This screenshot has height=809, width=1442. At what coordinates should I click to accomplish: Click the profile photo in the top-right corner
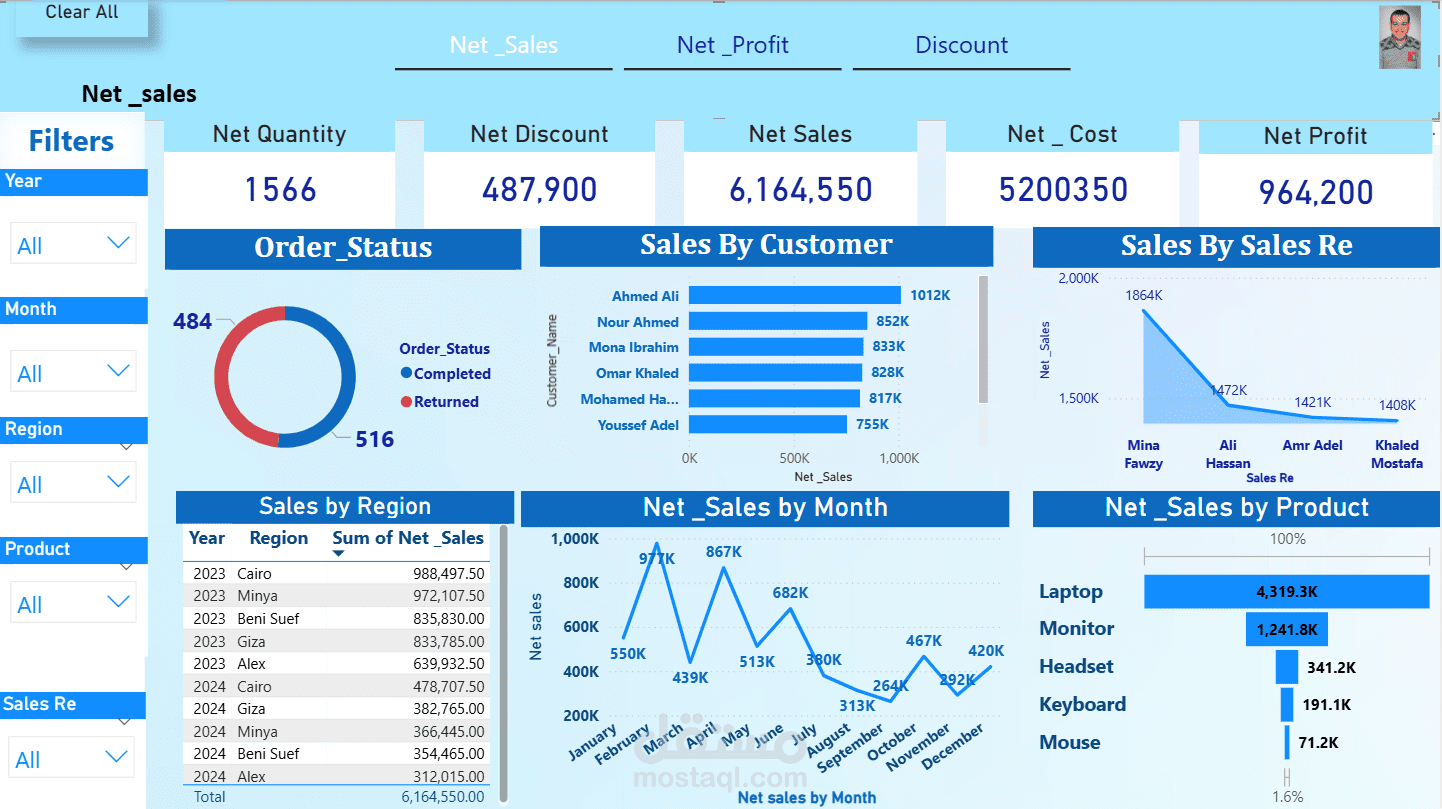coord(1400,38)
